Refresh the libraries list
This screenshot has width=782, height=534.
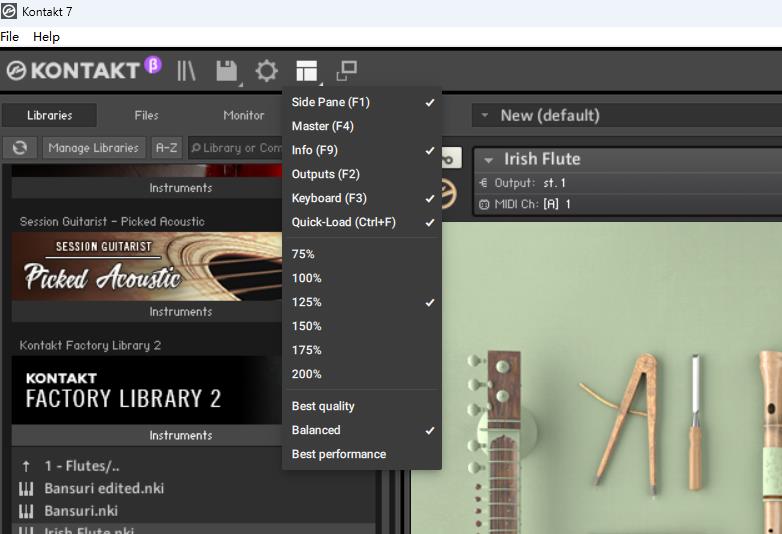[19, 148]
